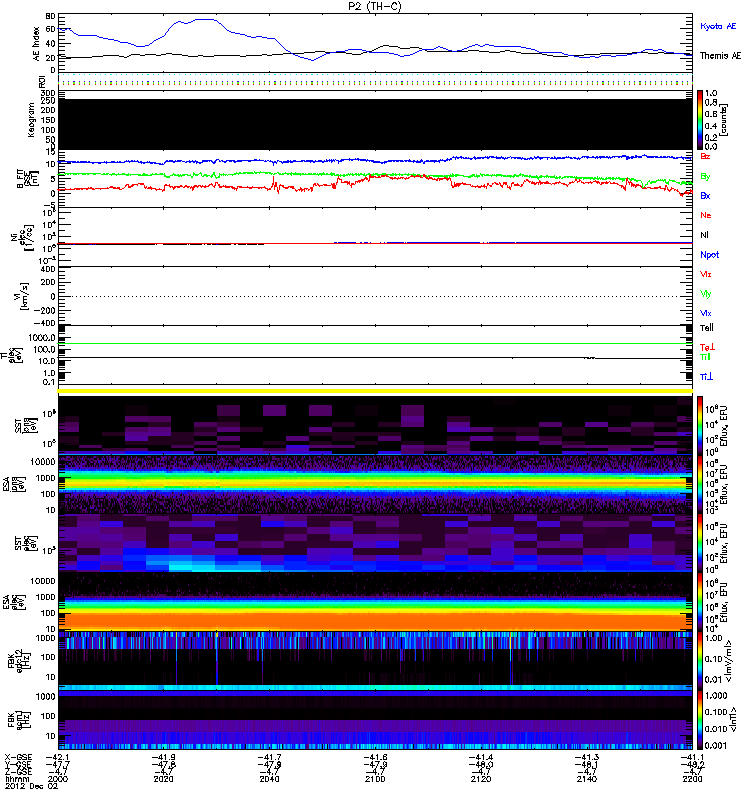Select the Themis AE legend label
The width and height of the screenshot is (750, 800).
[x=720, y=56]
